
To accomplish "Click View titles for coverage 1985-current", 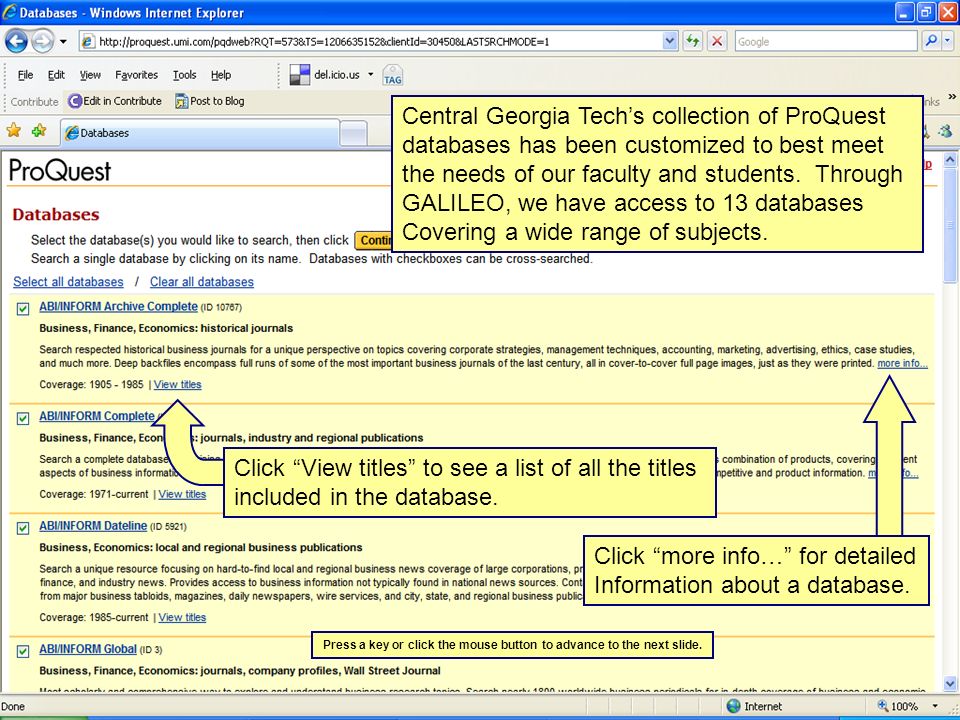I will point(182,617).
